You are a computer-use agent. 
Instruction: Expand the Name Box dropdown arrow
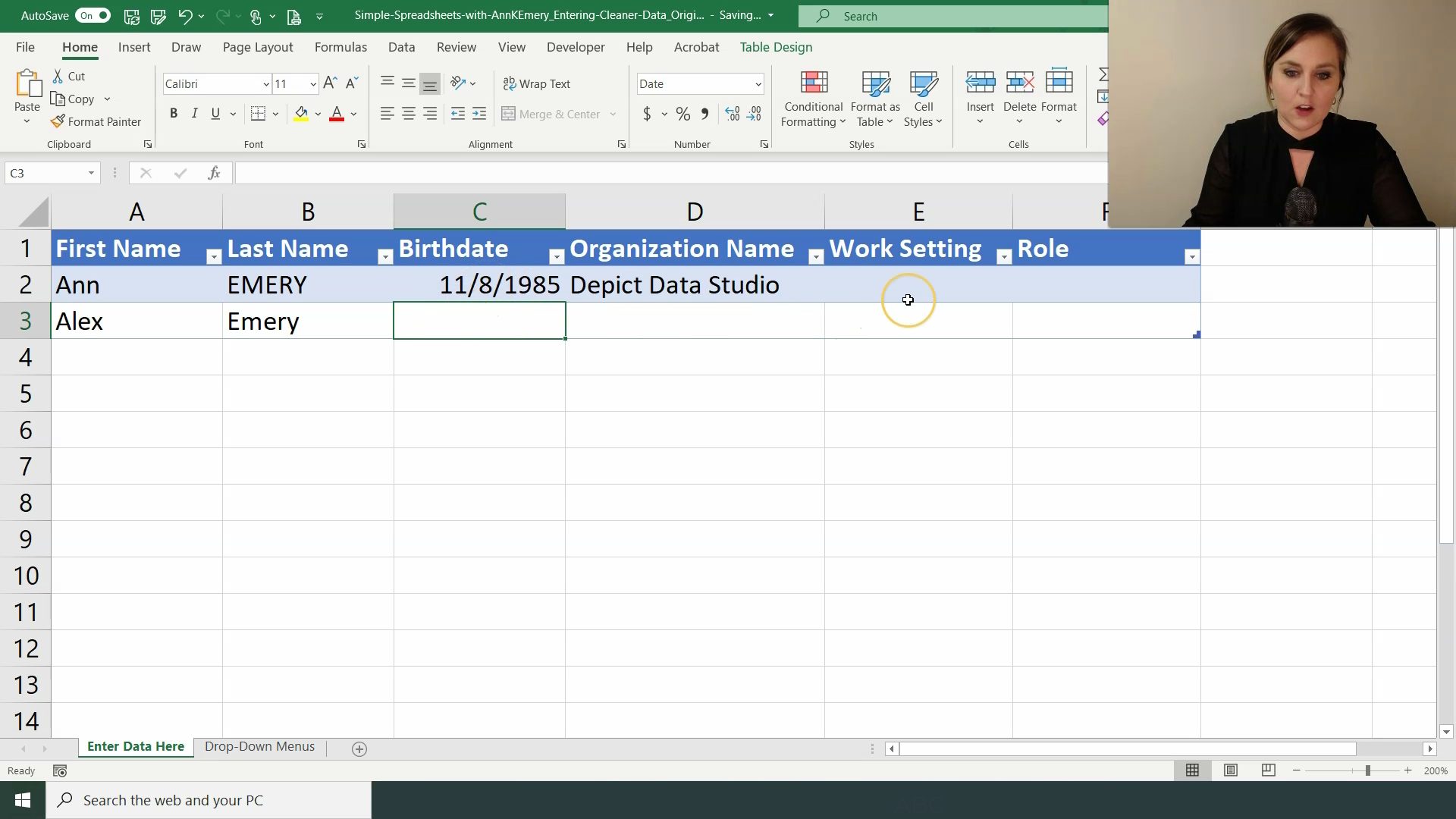[91, 174]
